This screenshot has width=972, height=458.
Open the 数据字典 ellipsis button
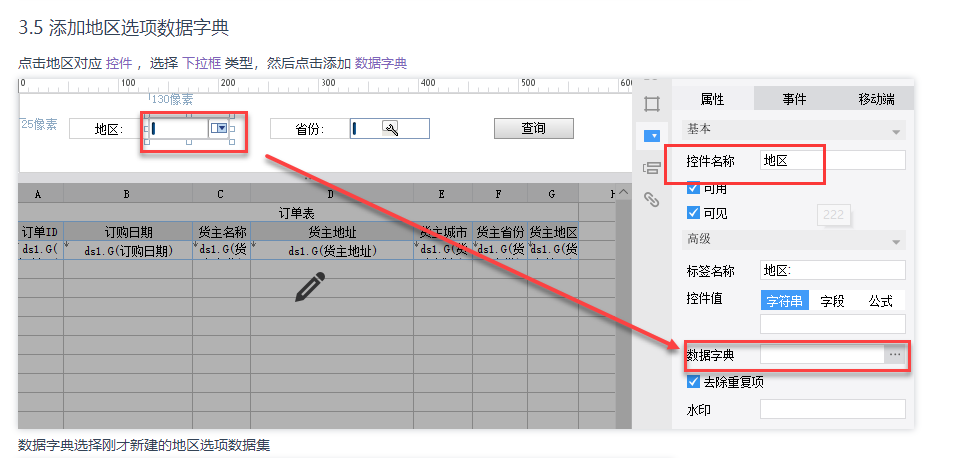click(x=895, y=354)
